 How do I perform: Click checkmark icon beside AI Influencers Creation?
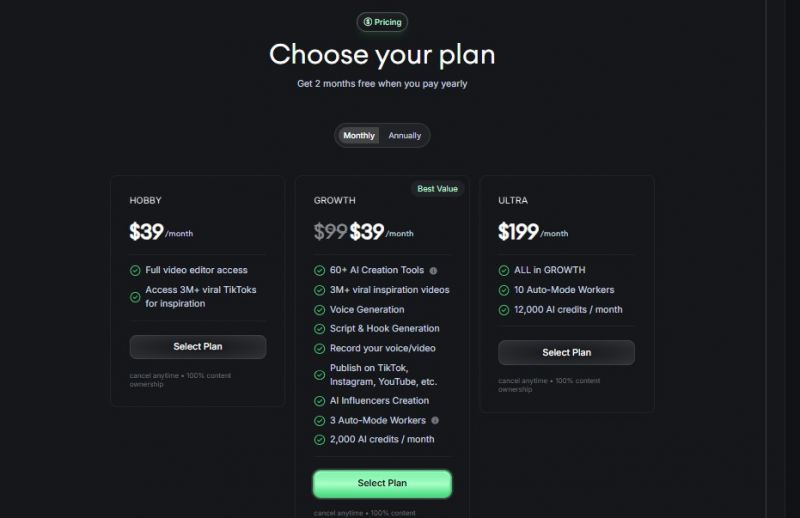tap(319, 401)
